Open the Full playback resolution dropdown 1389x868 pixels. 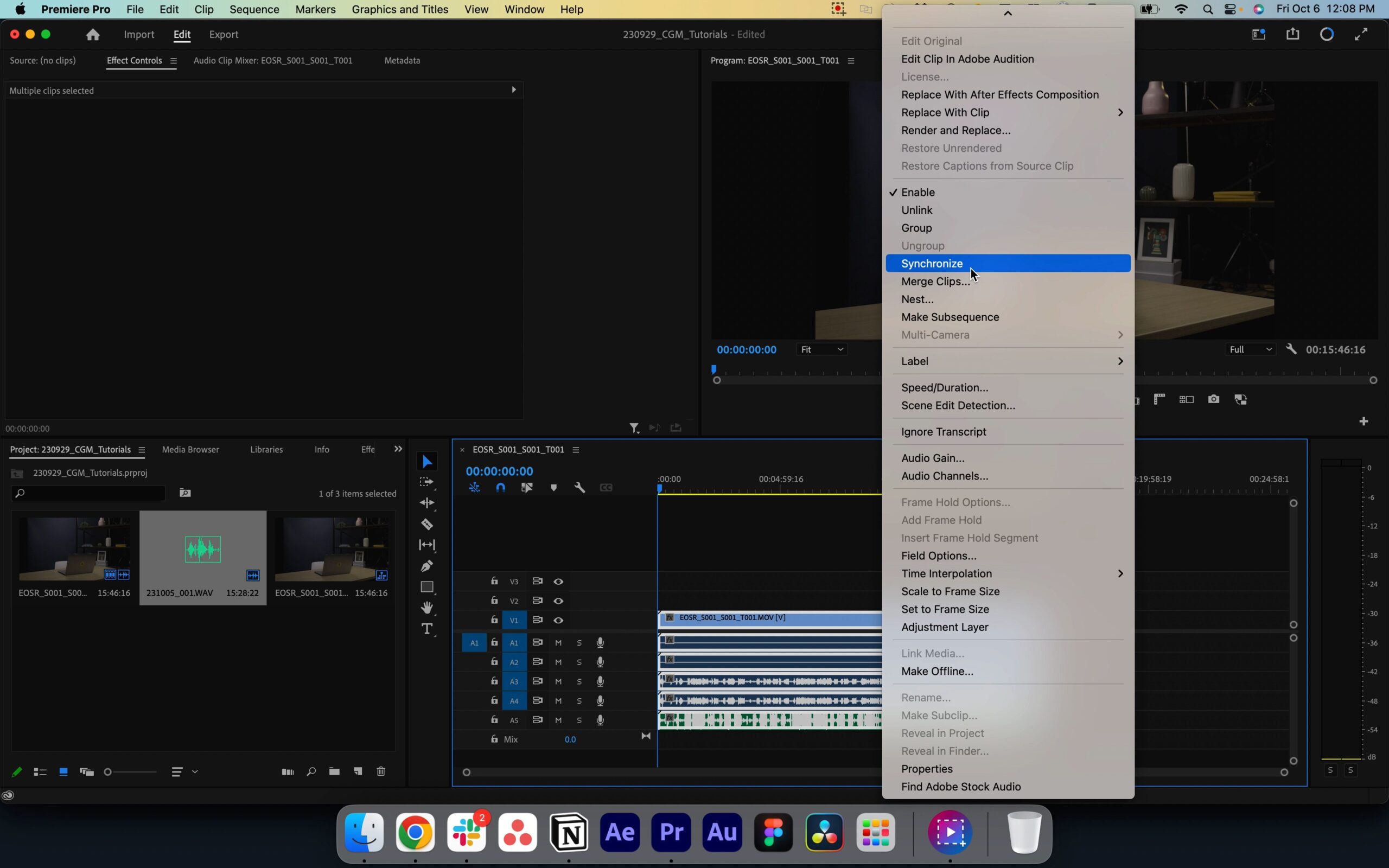point(1249,349)
